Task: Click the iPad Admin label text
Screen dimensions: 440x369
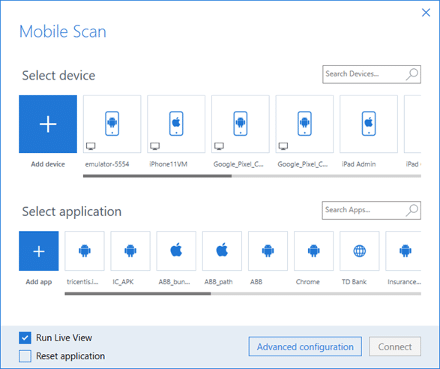Action: click(x=359, y=164)
